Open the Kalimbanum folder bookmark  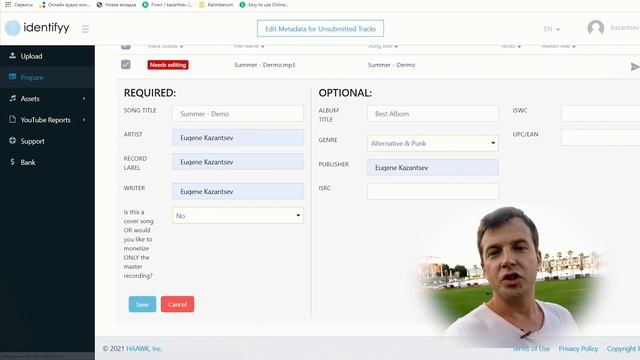pos(216,5)
